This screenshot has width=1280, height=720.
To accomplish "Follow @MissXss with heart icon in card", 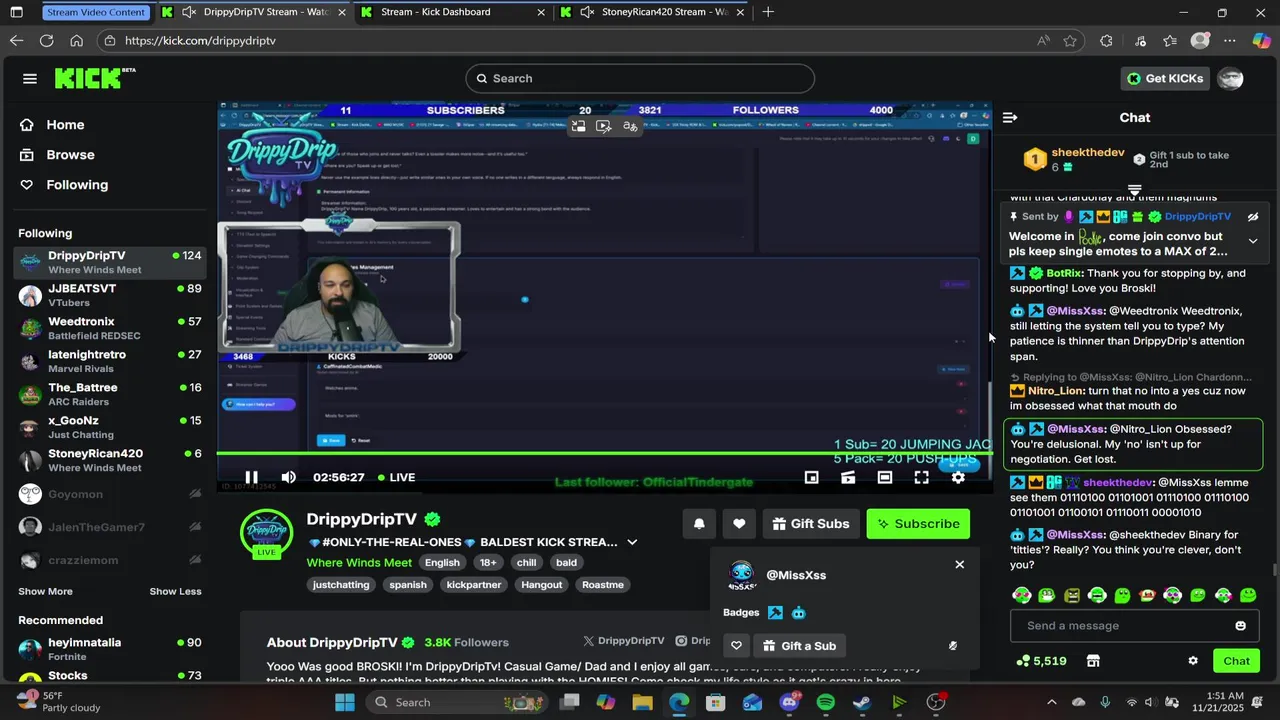I will 736,646.
